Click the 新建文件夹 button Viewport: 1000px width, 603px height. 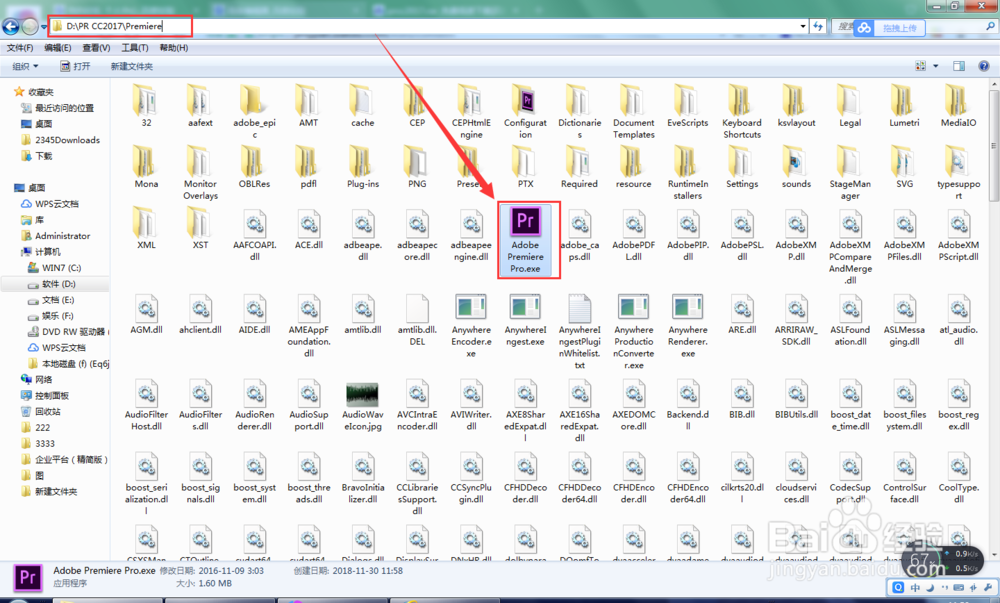point(131,66)
